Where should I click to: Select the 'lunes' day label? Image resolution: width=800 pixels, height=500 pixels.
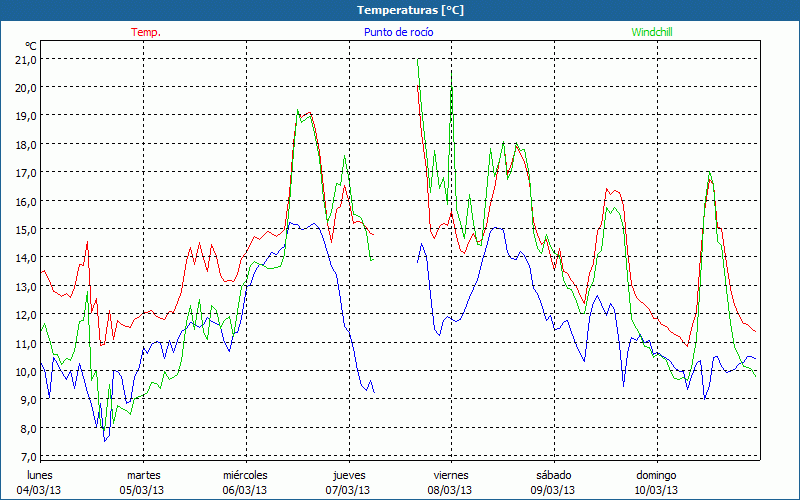[40, 475]
